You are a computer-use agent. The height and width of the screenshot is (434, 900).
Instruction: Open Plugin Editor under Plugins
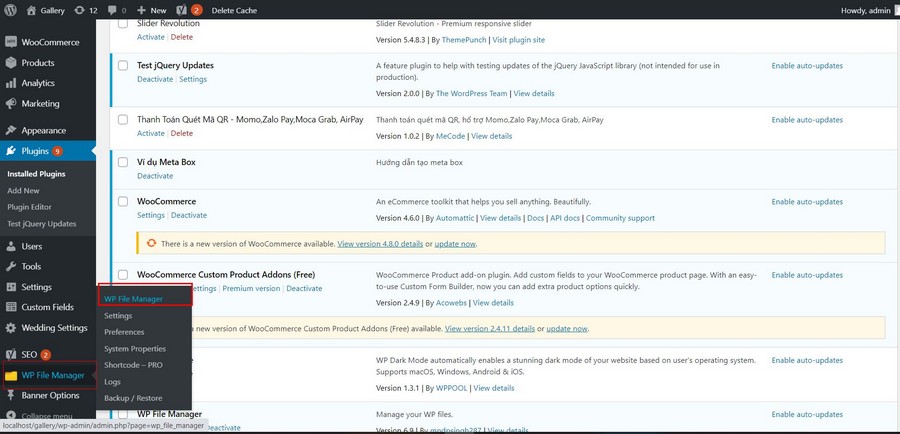pyautogui.click(x=29, y=207)
